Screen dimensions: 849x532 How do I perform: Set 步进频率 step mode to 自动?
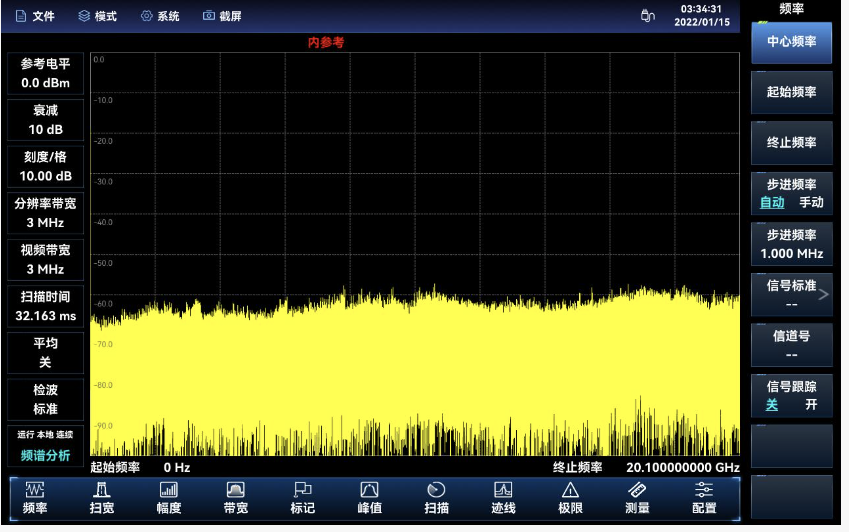[x=772, y=202]
